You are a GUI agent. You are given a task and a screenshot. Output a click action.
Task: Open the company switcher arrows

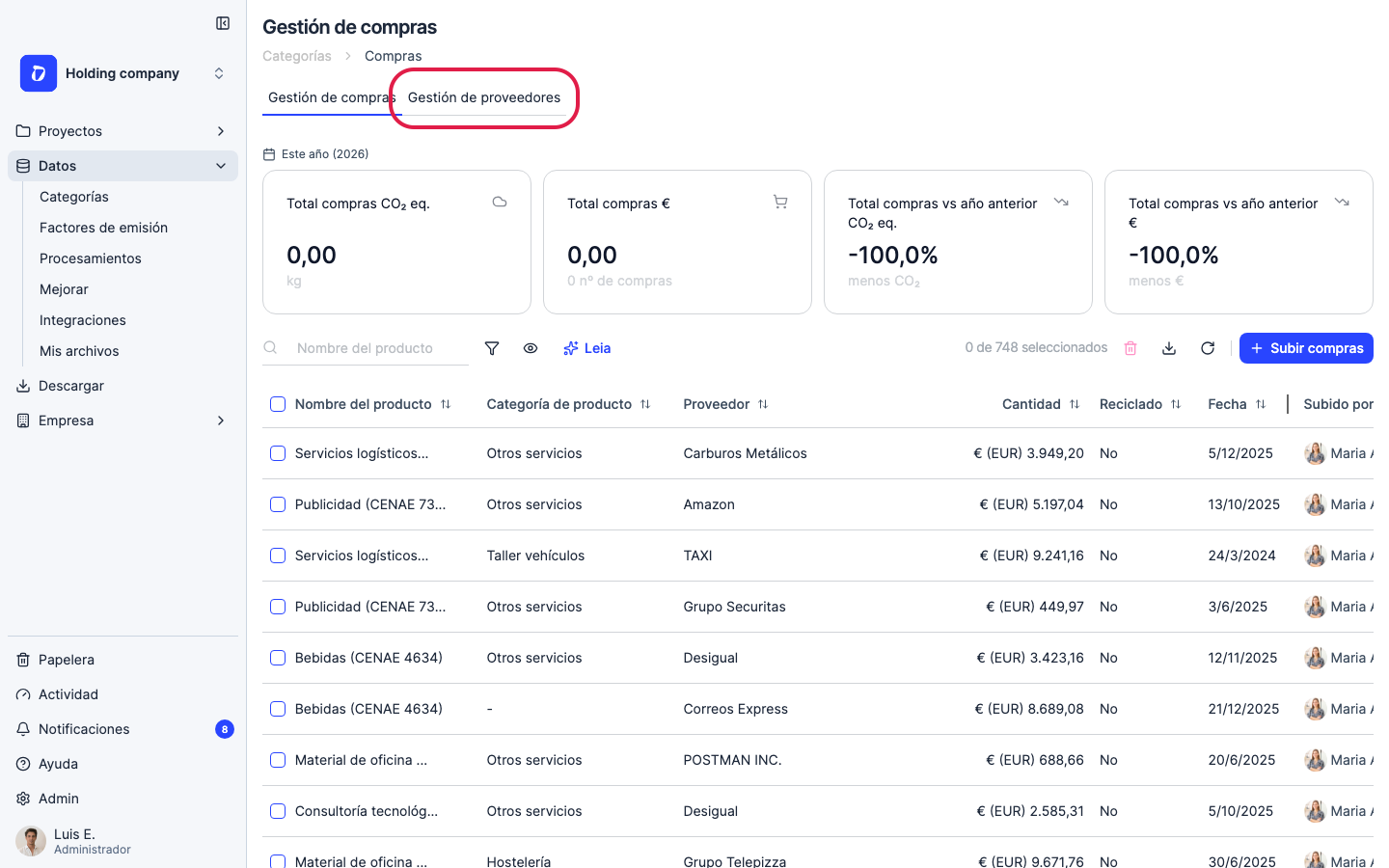click(x=219, y=73)
